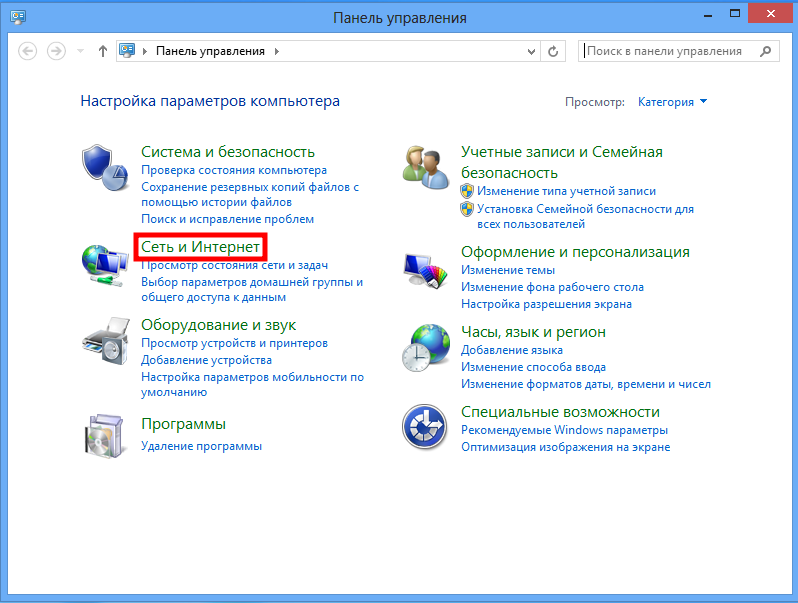Click the search magnifier icon
798x603 pixels.
pos(765,51)
